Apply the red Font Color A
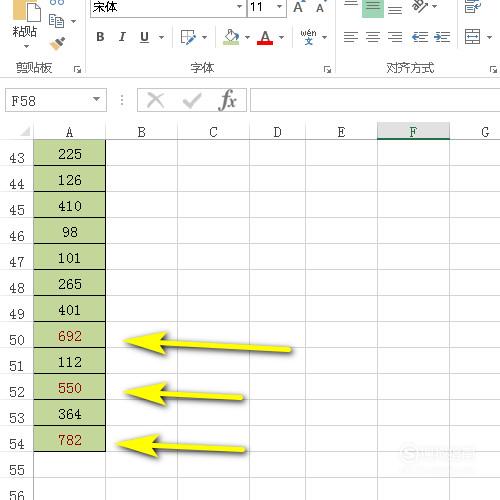This screenshot has height=500, width=500. (265, 37)
